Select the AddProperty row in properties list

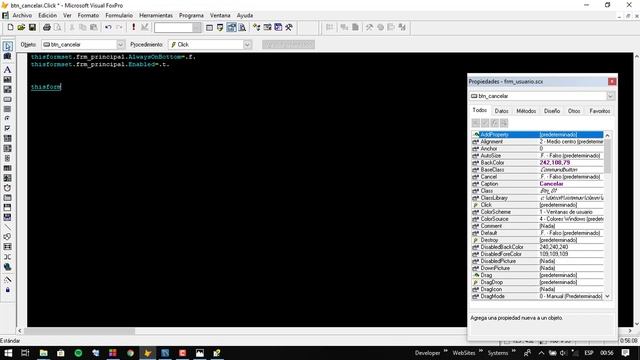538,135
